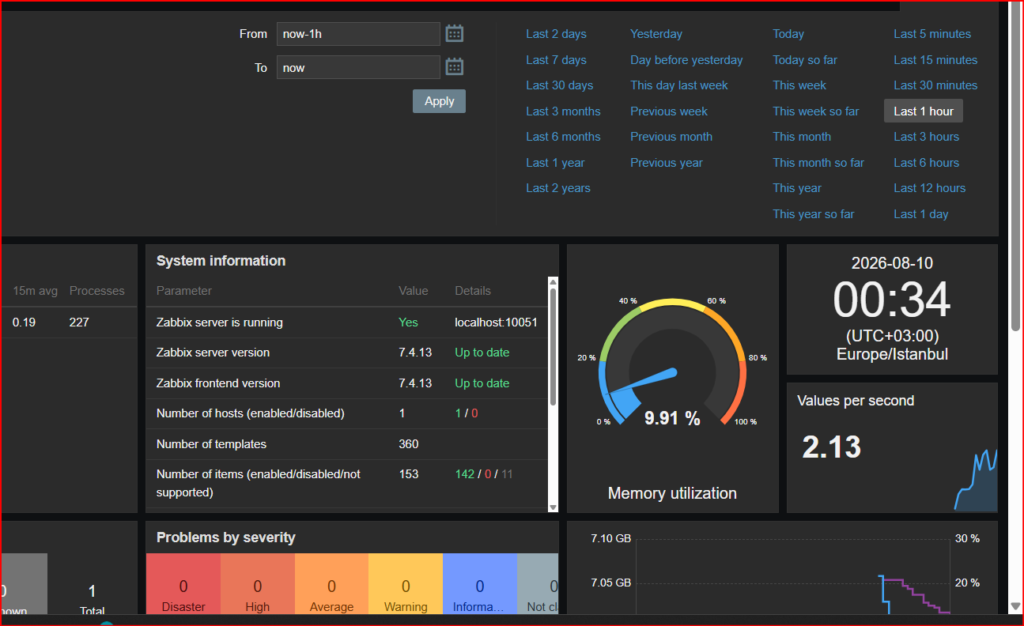Click the values per second sparkline graph

point(976,480)
